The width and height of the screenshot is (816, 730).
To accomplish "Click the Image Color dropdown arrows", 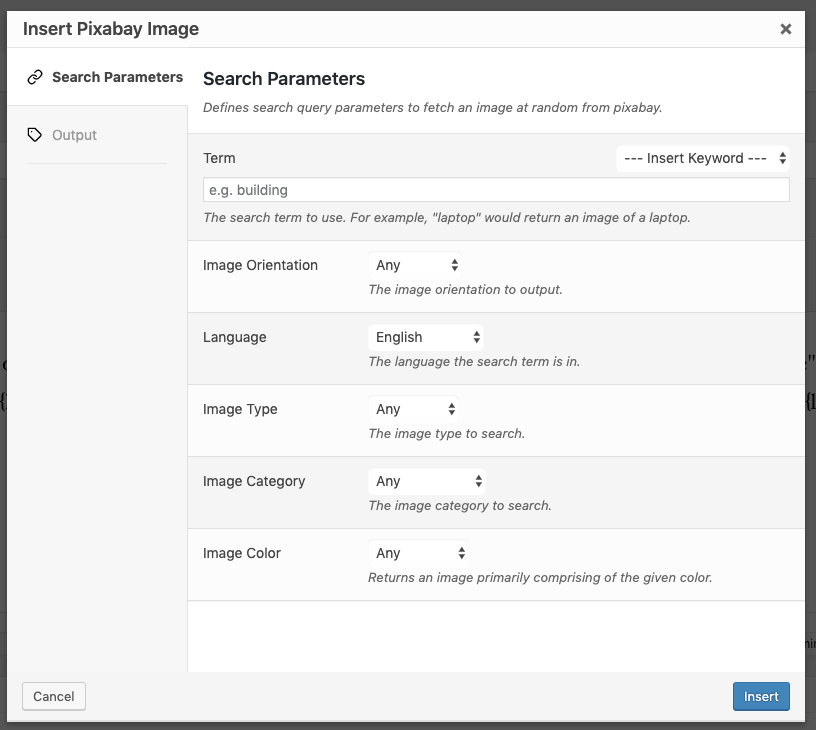I will point(461,553).
